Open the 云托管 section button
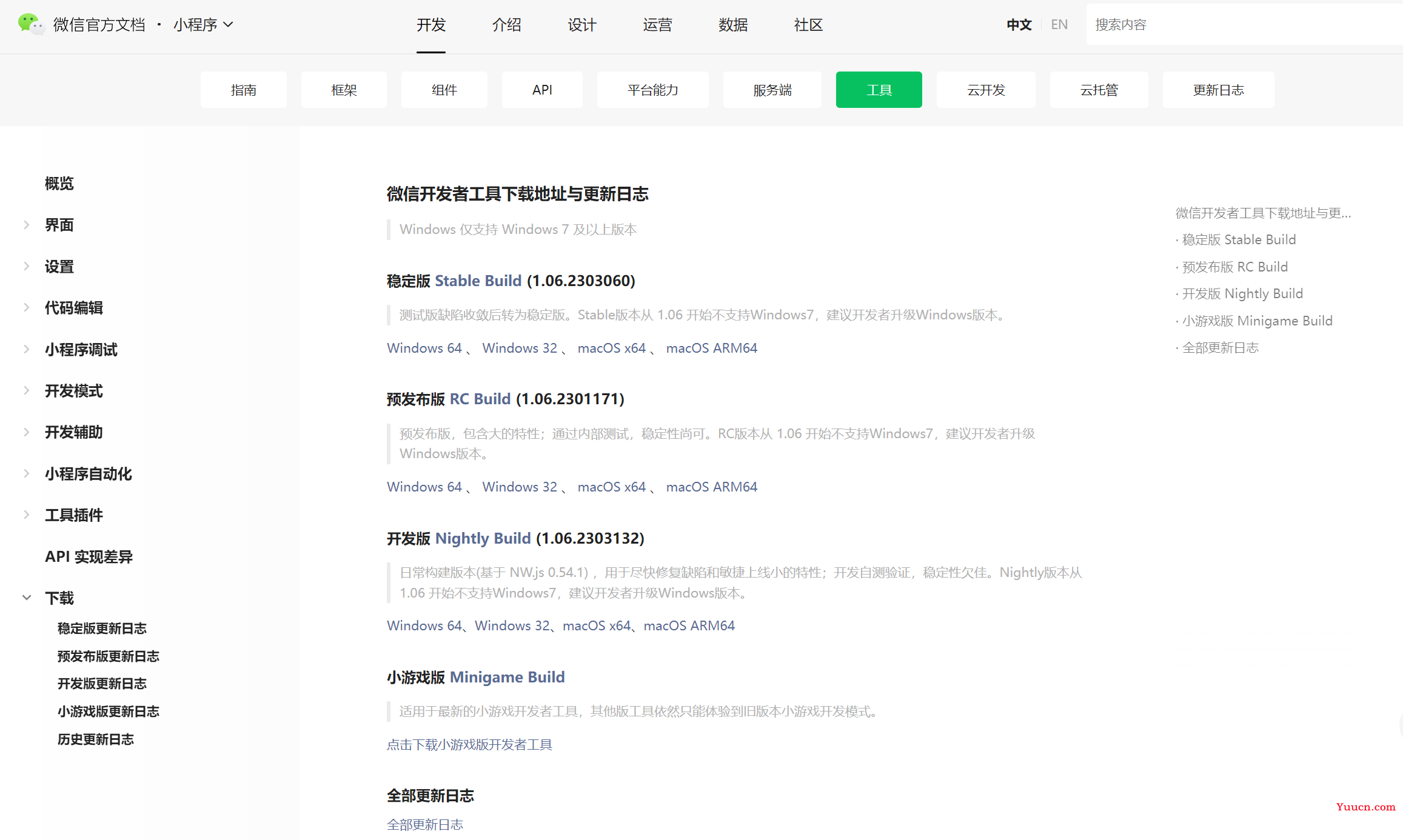1403x840 pixels. tap(1099, 90)
